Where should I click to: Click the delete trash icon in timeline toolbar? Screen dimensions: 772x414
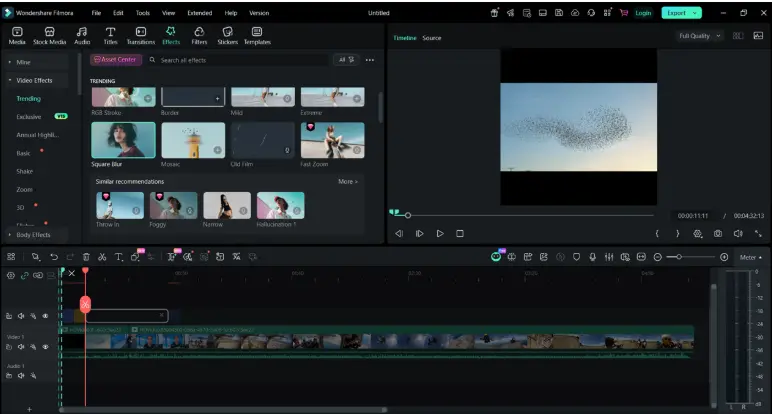point(86,257)
